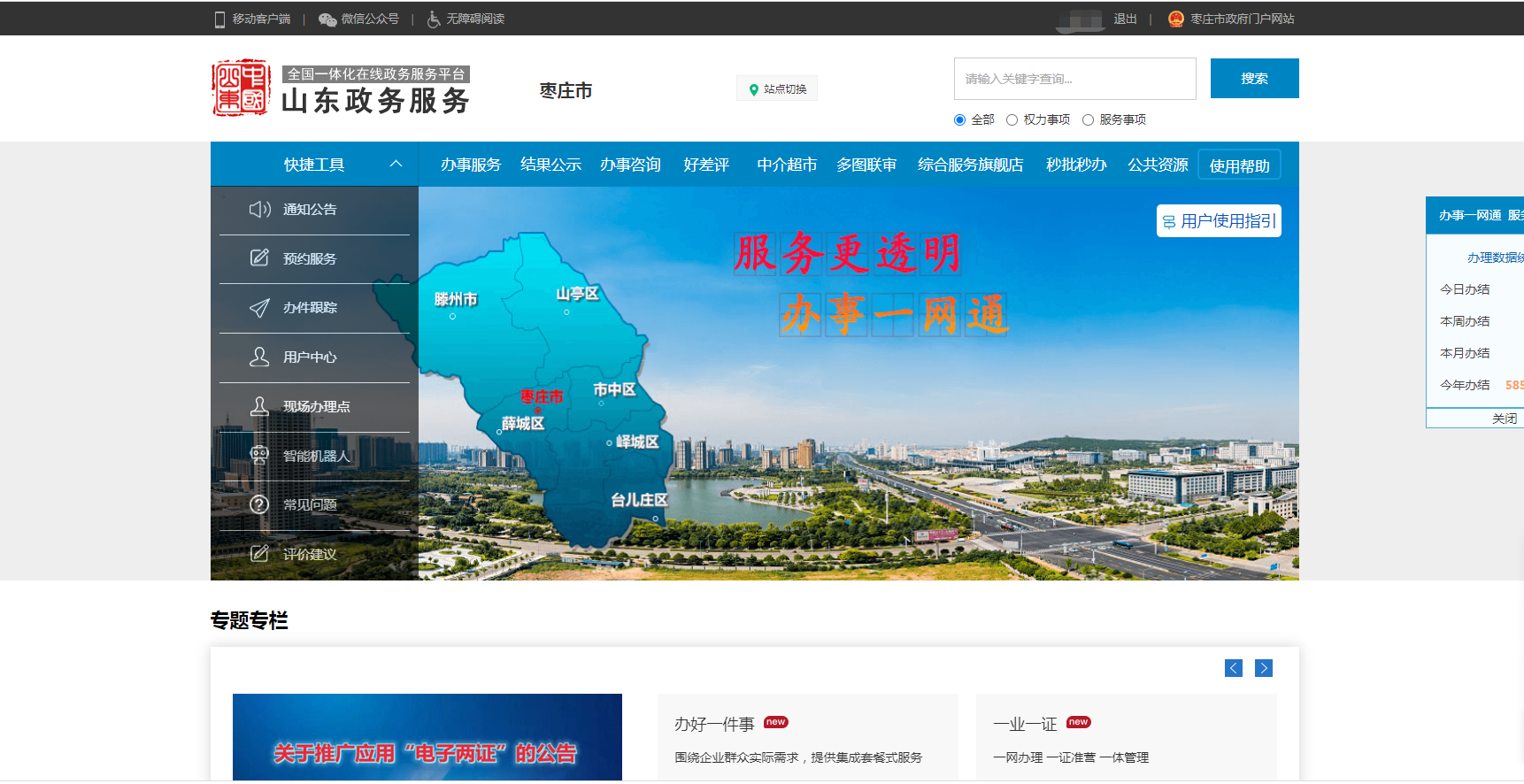Select the 全部 radio button

959,120
